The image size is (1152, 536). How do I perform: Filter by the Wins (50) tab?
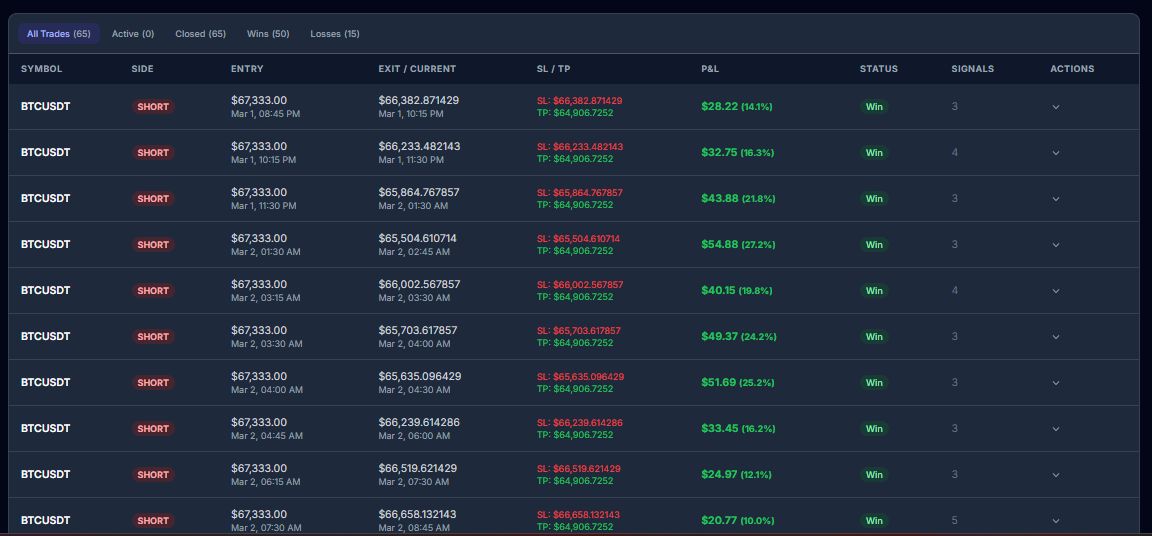coord(268,34)
